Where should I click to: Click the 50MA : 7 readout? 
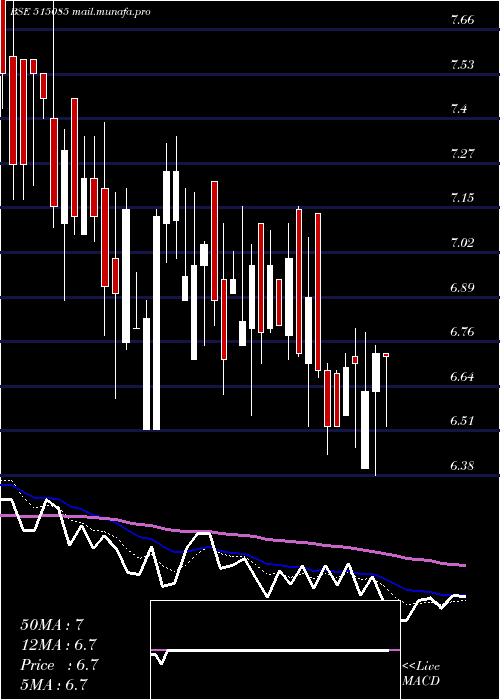click(x=52, y=625)
